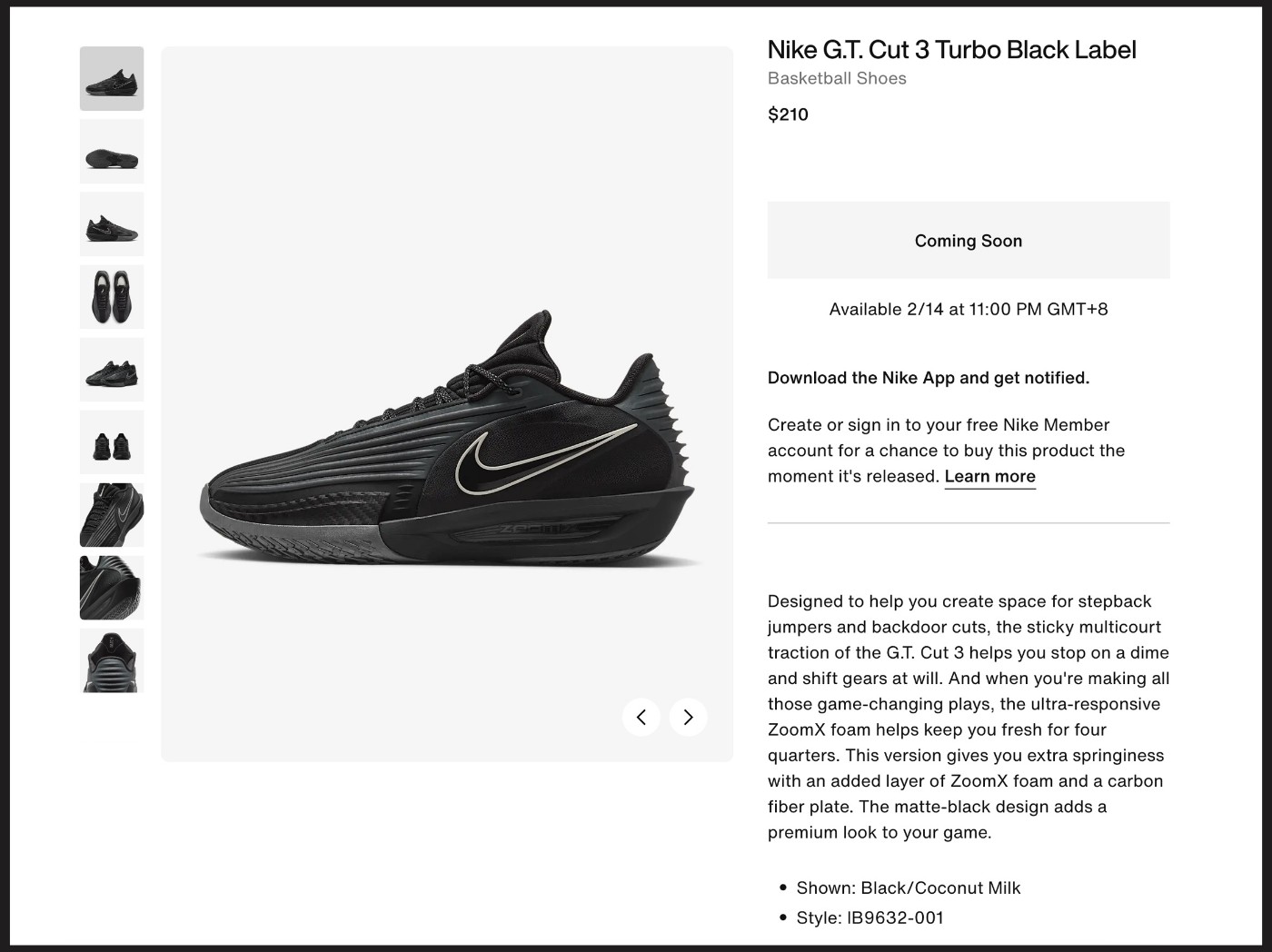This screenshot has height=952, width=1272.
Task: Click the $210 price
Action: [x=788, y=114]
